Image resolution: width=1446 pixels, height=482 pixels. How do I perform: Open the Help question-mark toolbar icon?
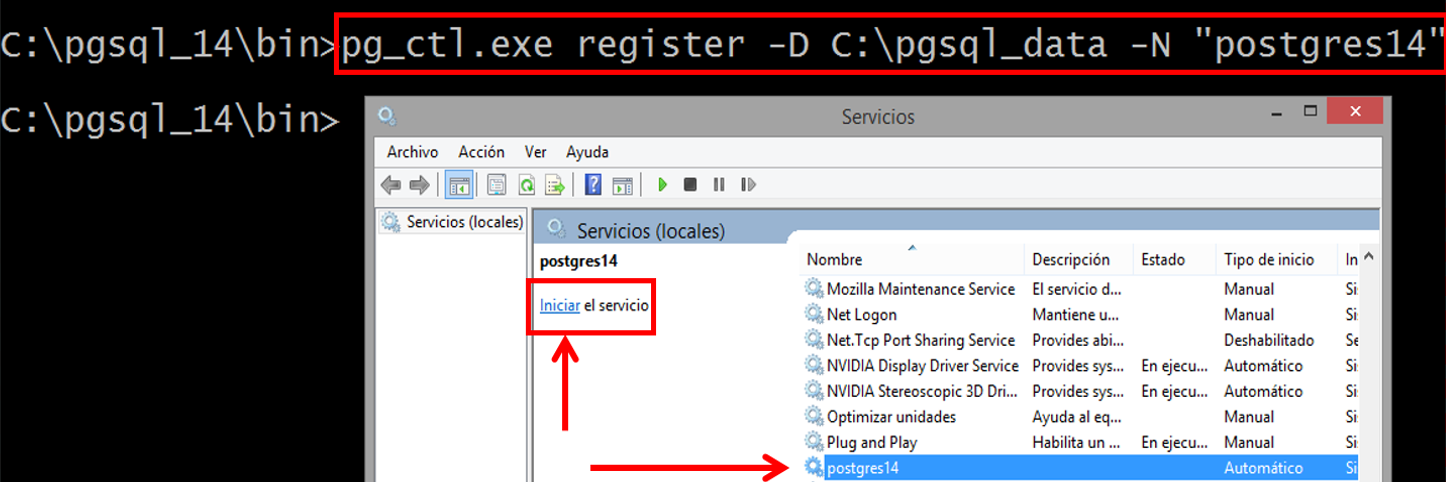[x=593, y=184]
